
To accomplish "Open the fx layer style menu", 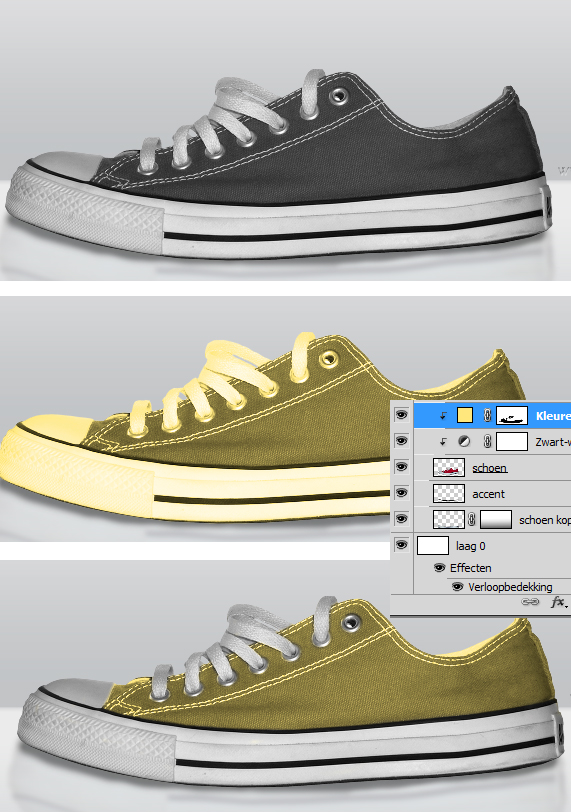I will pyautogui.click(x=558, y=602).
